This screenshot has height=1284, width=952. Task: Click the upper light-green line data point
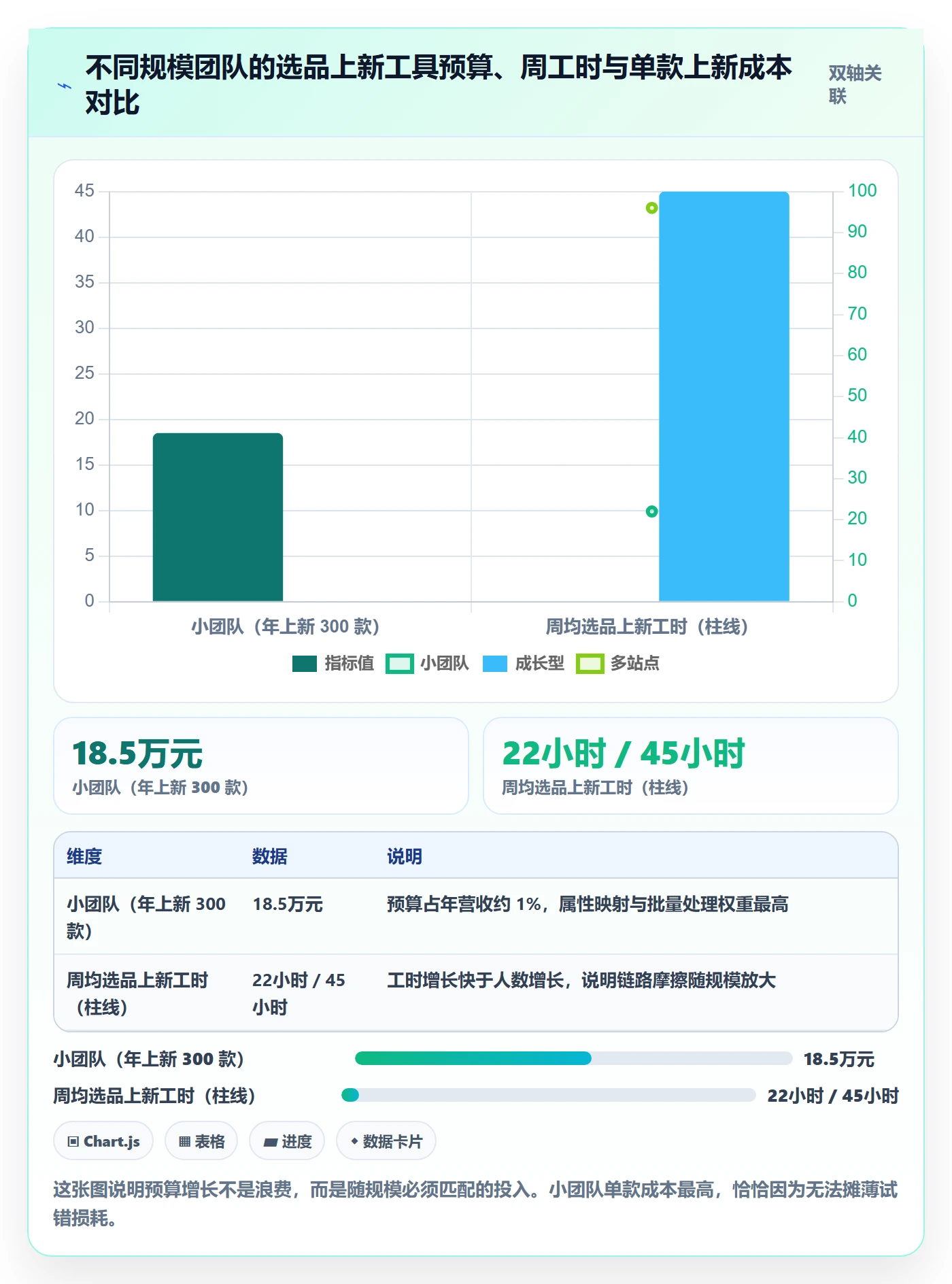651,208
